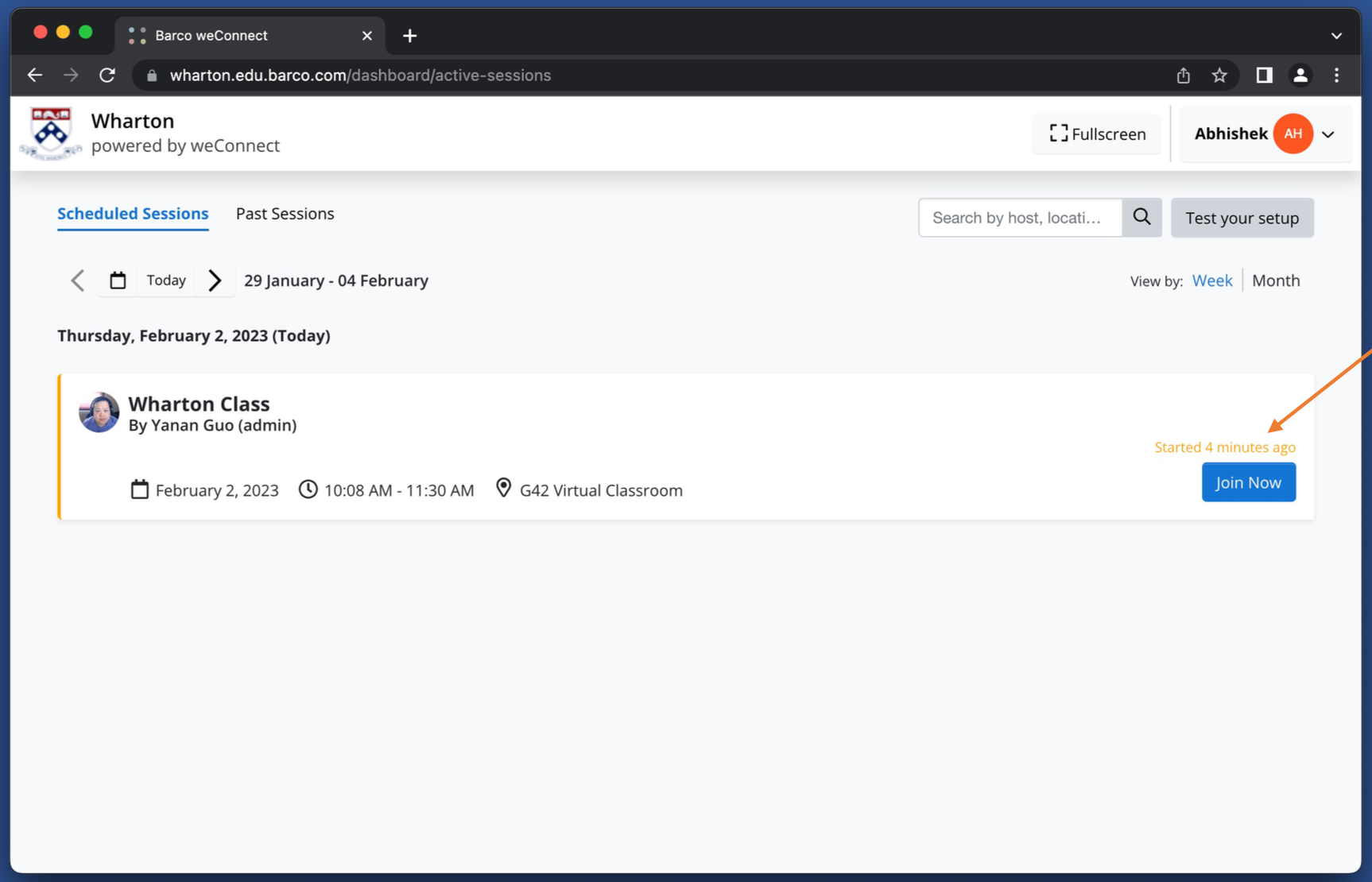1372x882 pixels.
Task: Bookmark this page with the star
Action: [x=1219, y=75]
